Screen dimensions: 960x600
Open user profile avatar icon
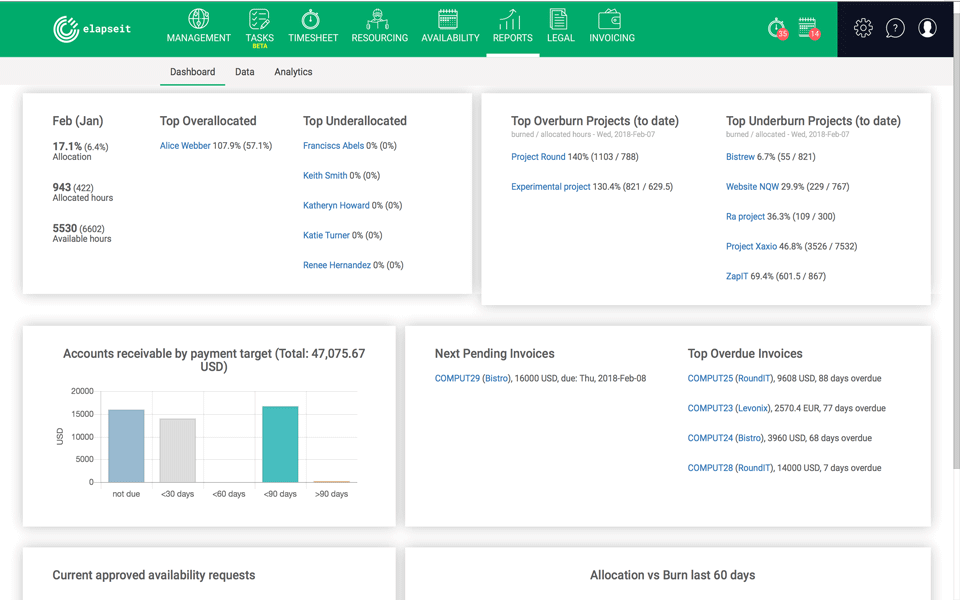coord(928,28)
